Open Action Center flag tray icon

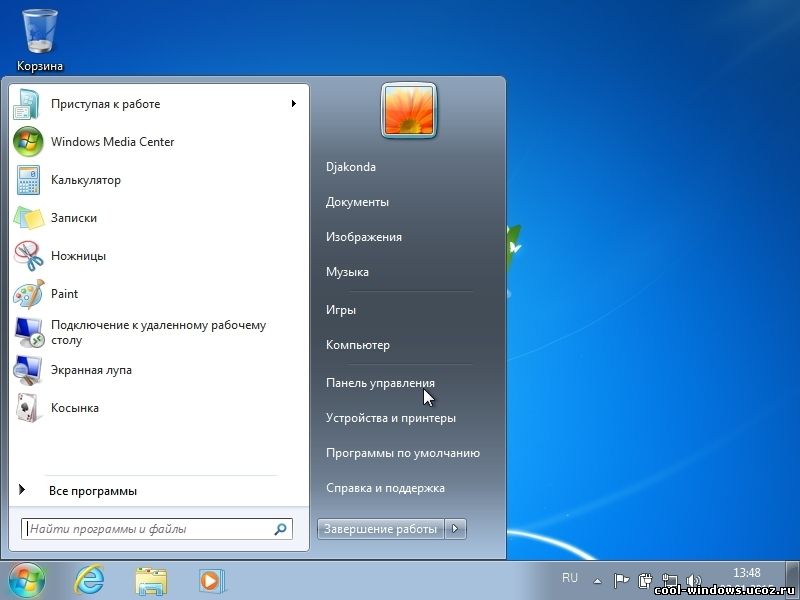(621, 580)
